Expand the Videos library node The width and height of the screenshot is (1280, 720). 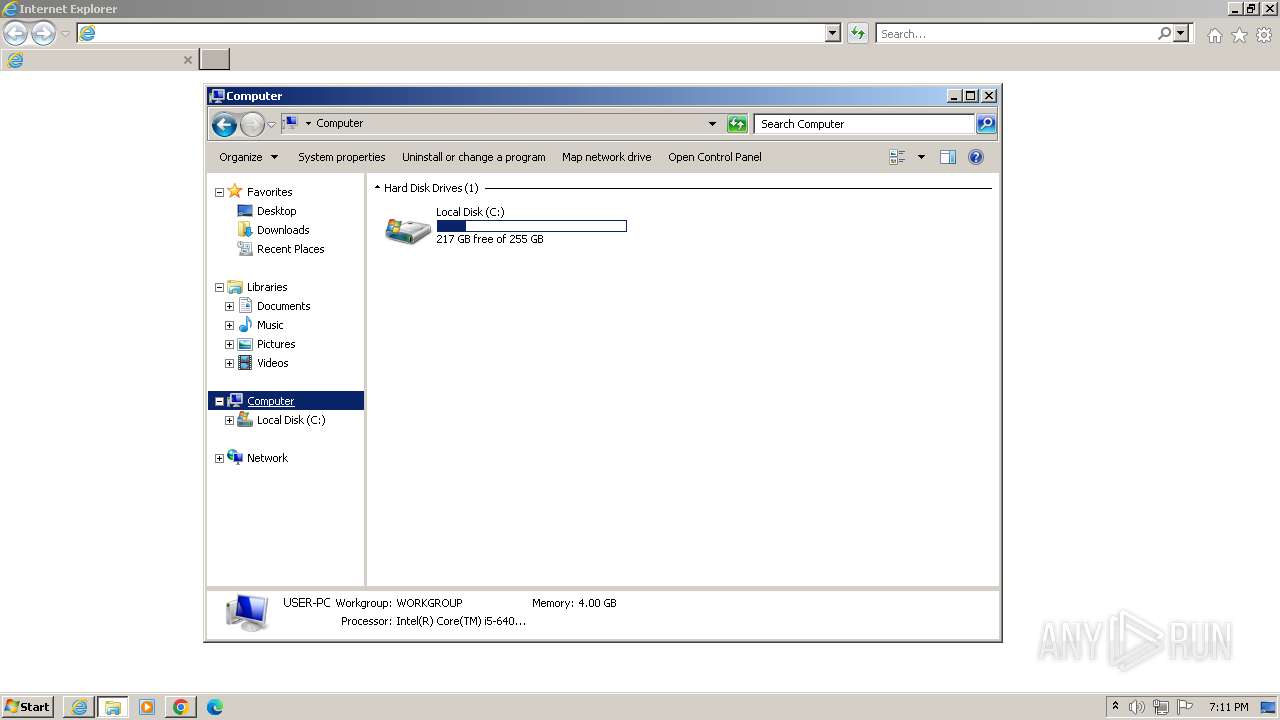pyautogui.click(x=229, y=363)
